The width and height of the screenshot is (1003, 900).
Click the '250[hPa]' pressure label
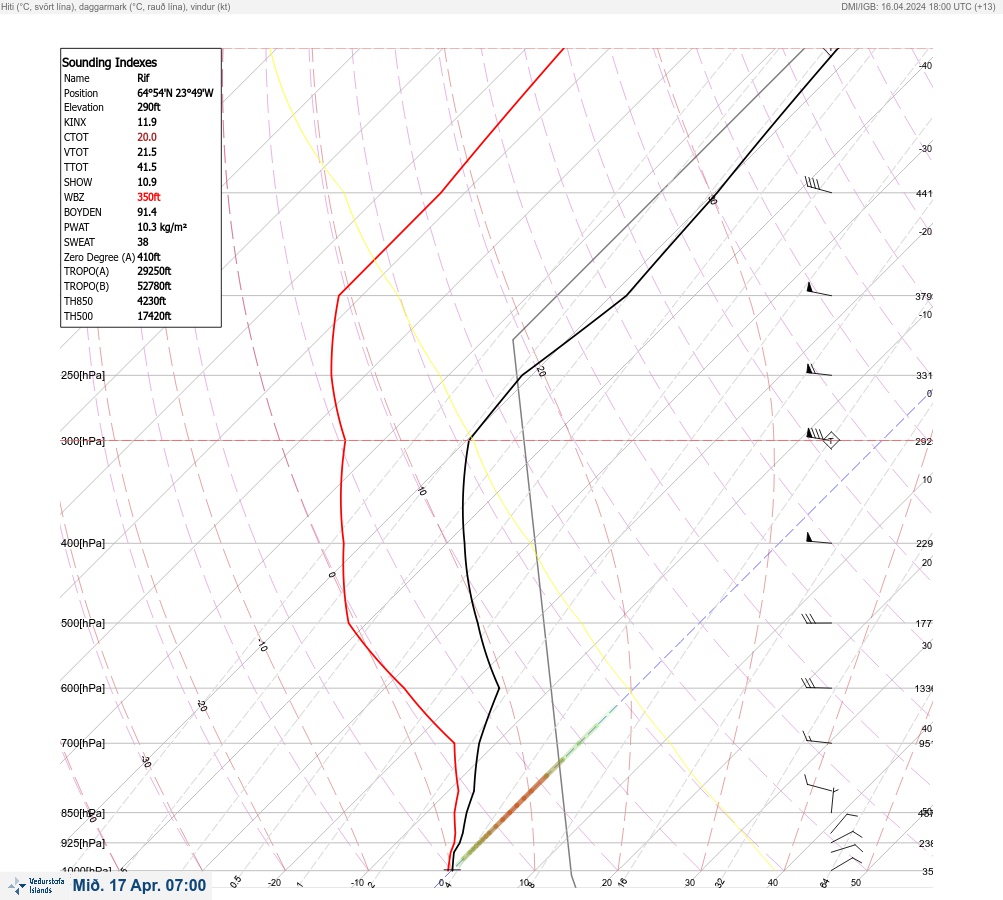[x=83, y=375]
